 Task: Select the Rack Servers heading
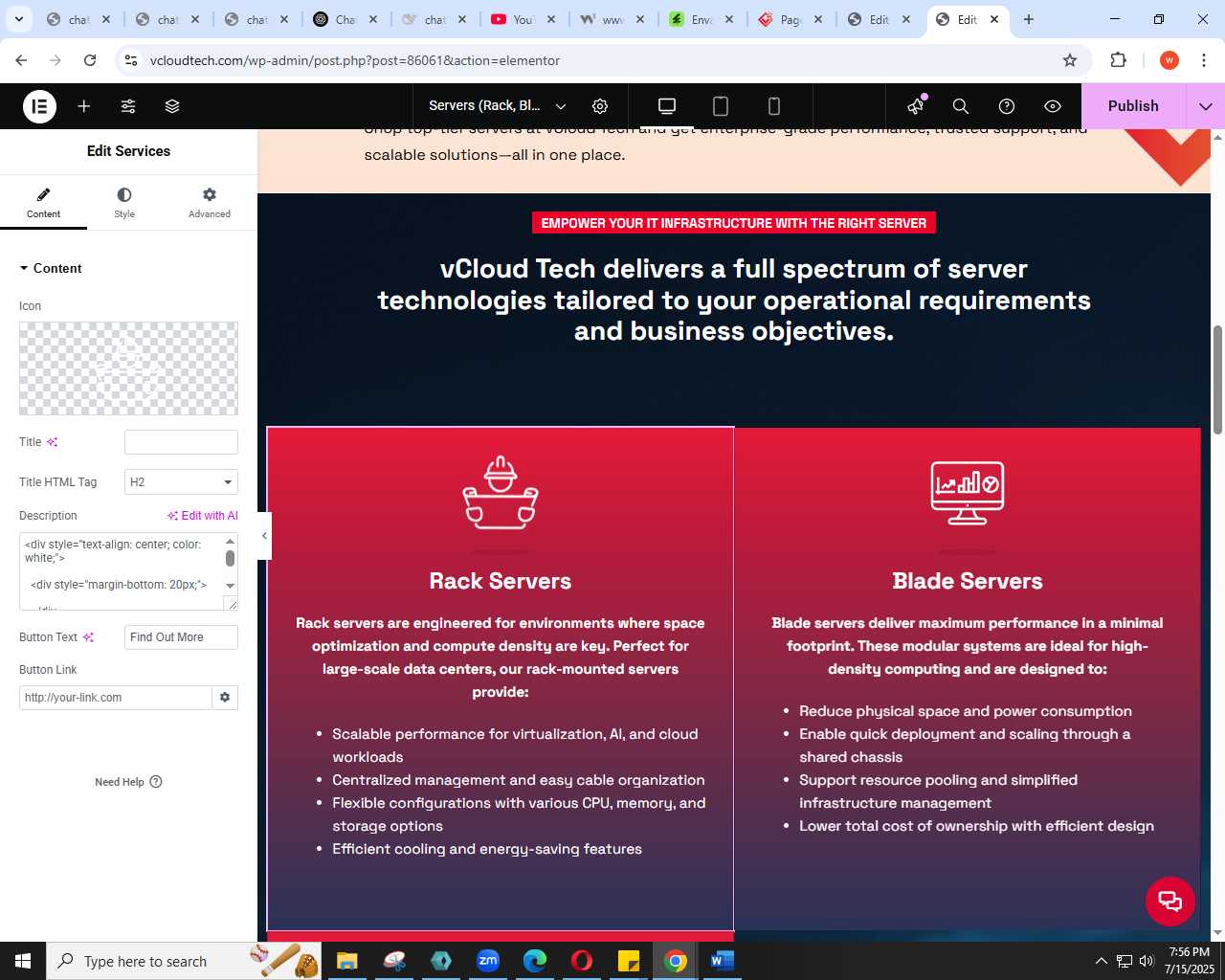coord(501,581)
